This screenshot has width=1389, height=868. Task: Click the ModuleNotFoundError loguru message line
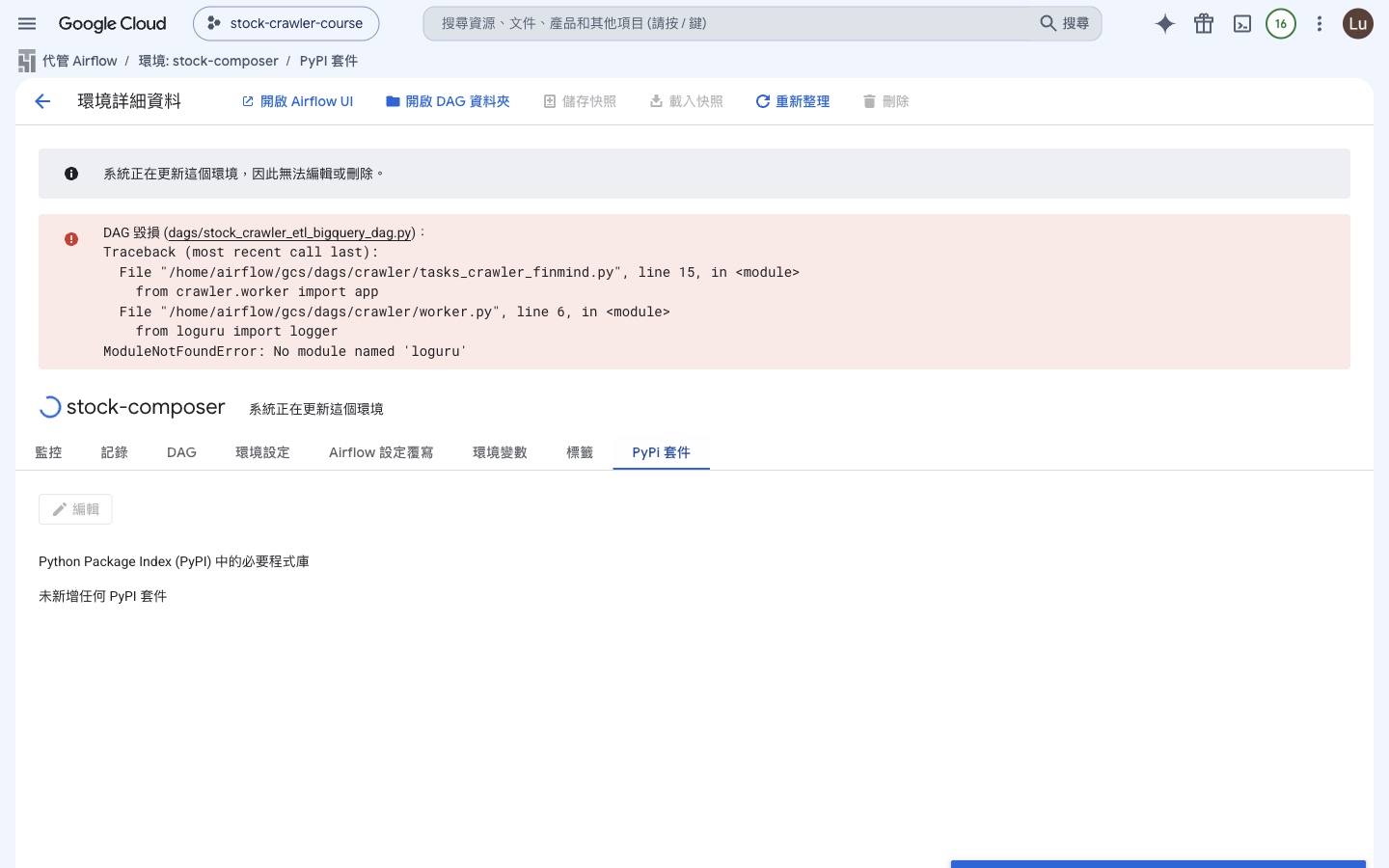285,351
